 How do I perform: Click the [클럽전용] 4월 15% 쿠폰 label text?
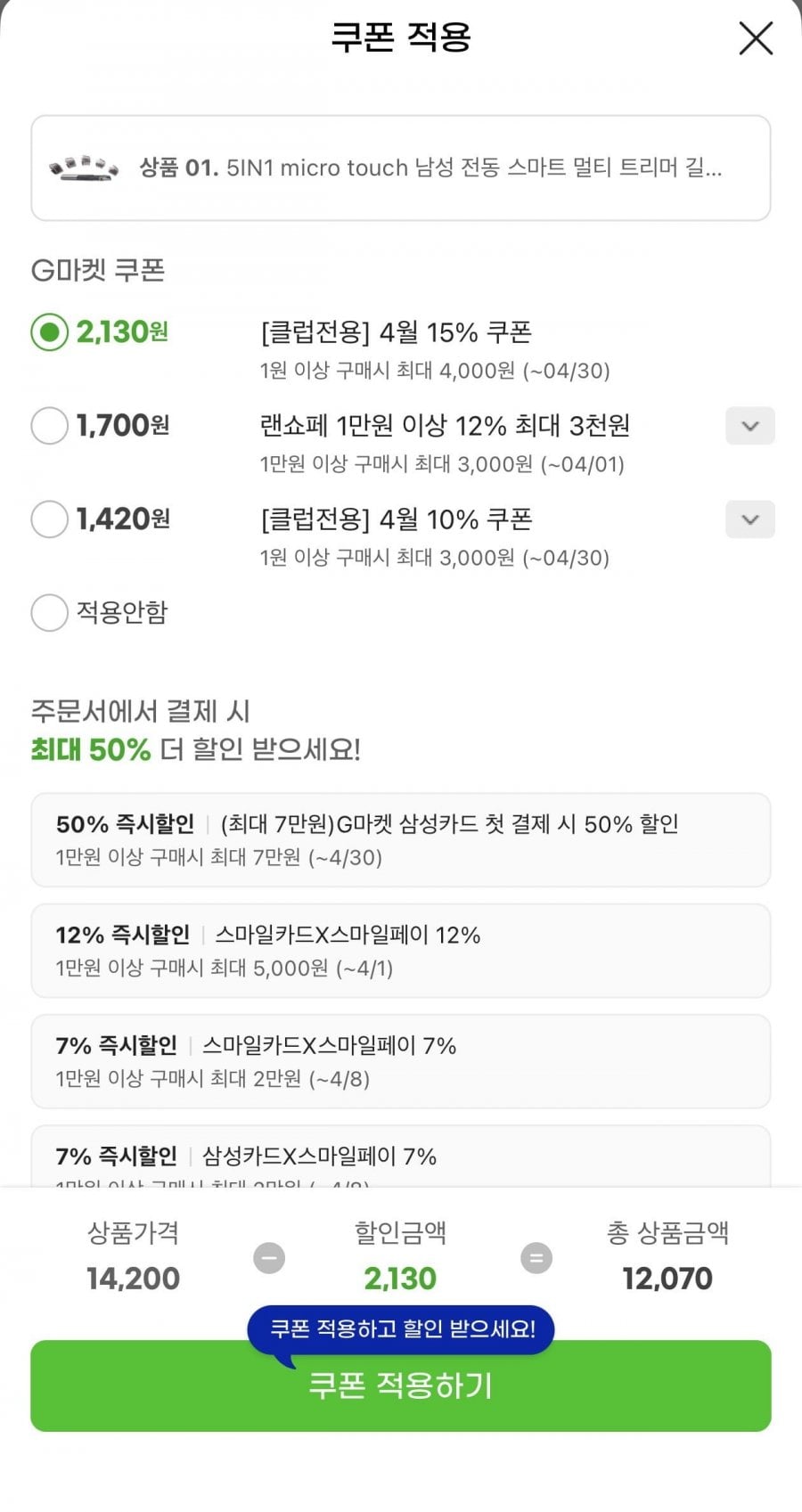tap(396, 332)
